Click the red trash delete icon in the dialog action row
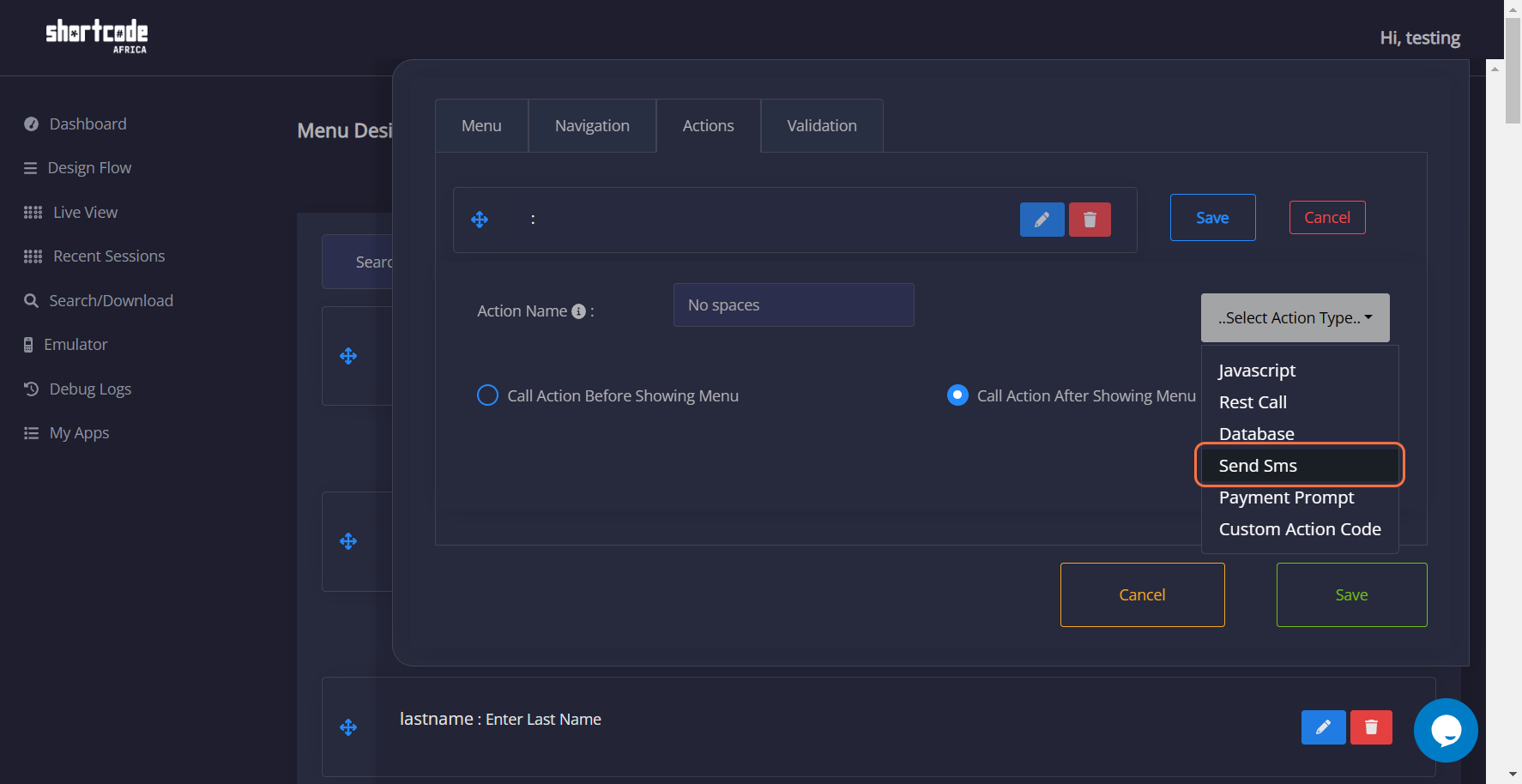1522x784 pixels. 1090,220
